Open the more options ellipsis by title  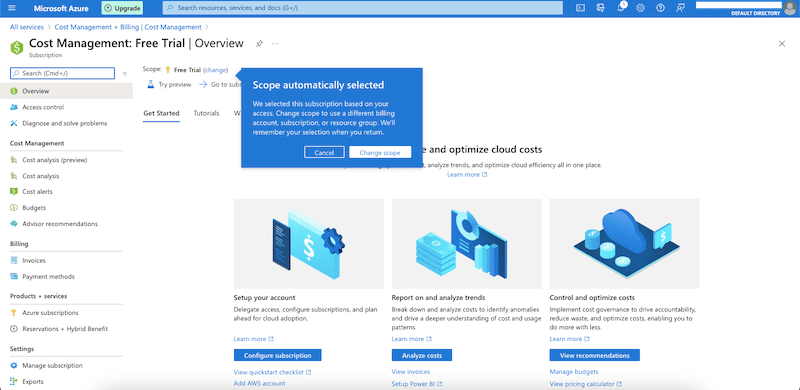point(276,43)
